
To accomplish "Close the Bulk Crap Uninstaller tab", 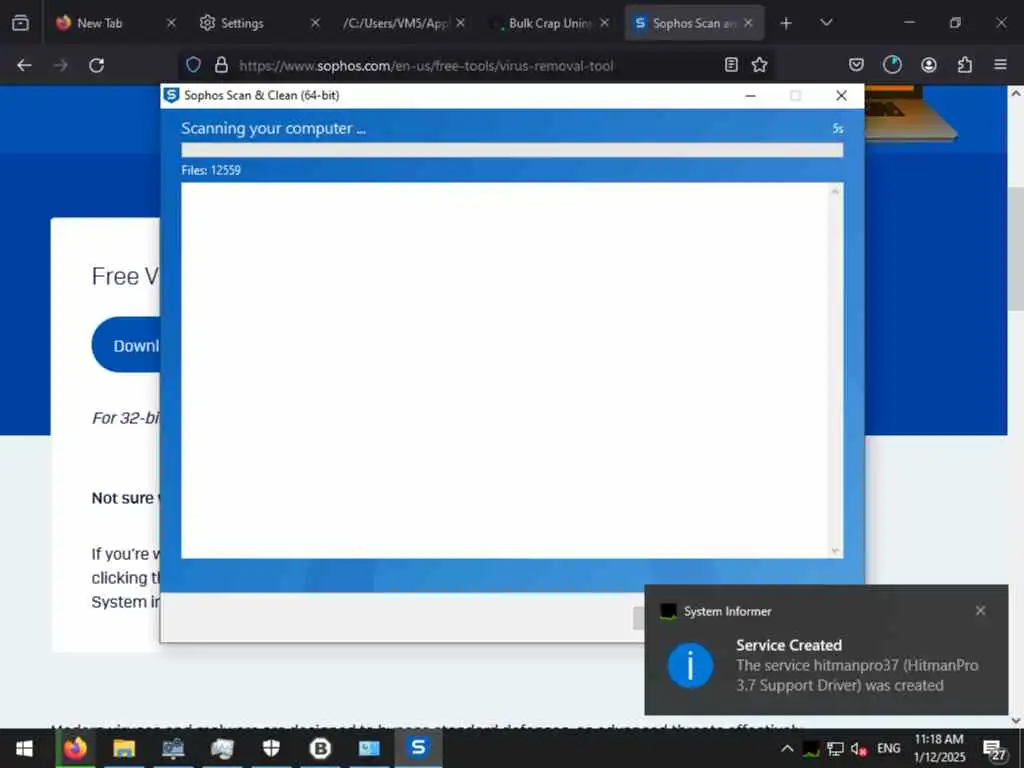I will [x=604, y=23].
